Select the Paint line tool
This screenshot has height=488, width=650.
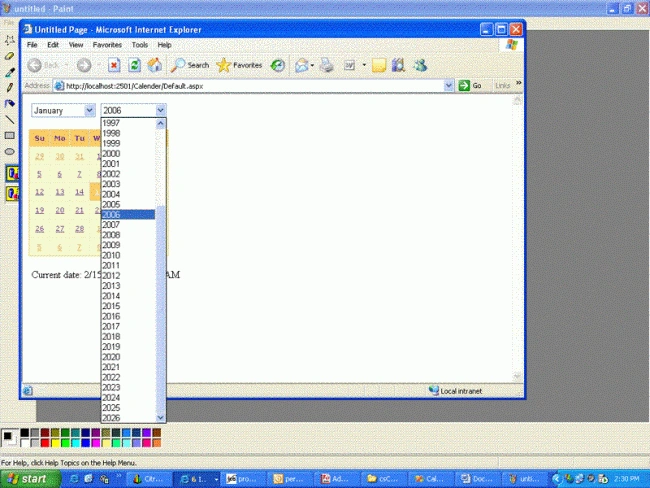point(10,120)
